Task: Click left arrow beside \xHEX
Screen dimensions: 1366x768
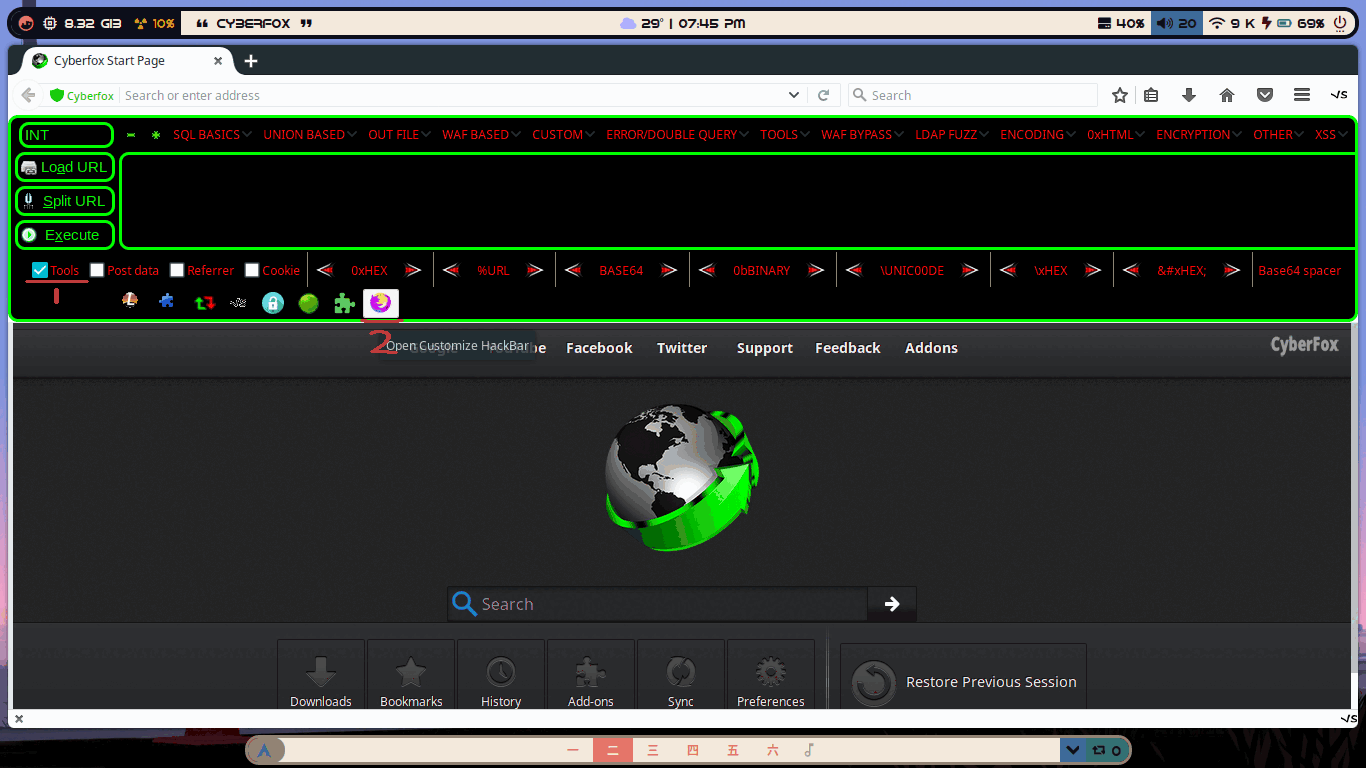Action: click(1008, 270)
